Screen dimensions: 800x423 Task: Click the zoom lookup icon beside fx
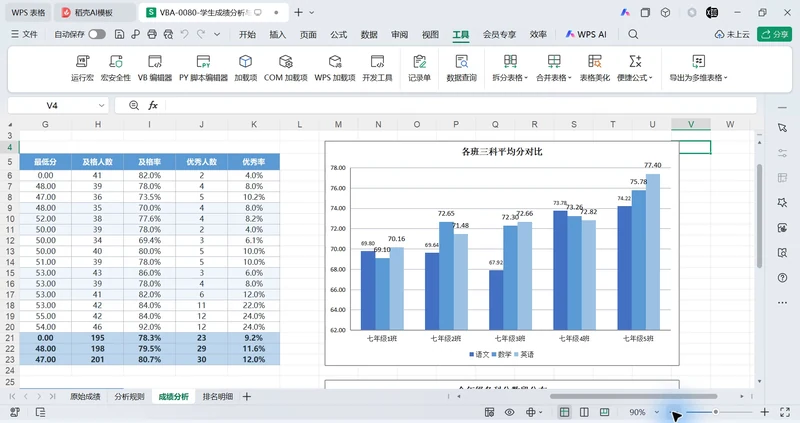(134, 106)
